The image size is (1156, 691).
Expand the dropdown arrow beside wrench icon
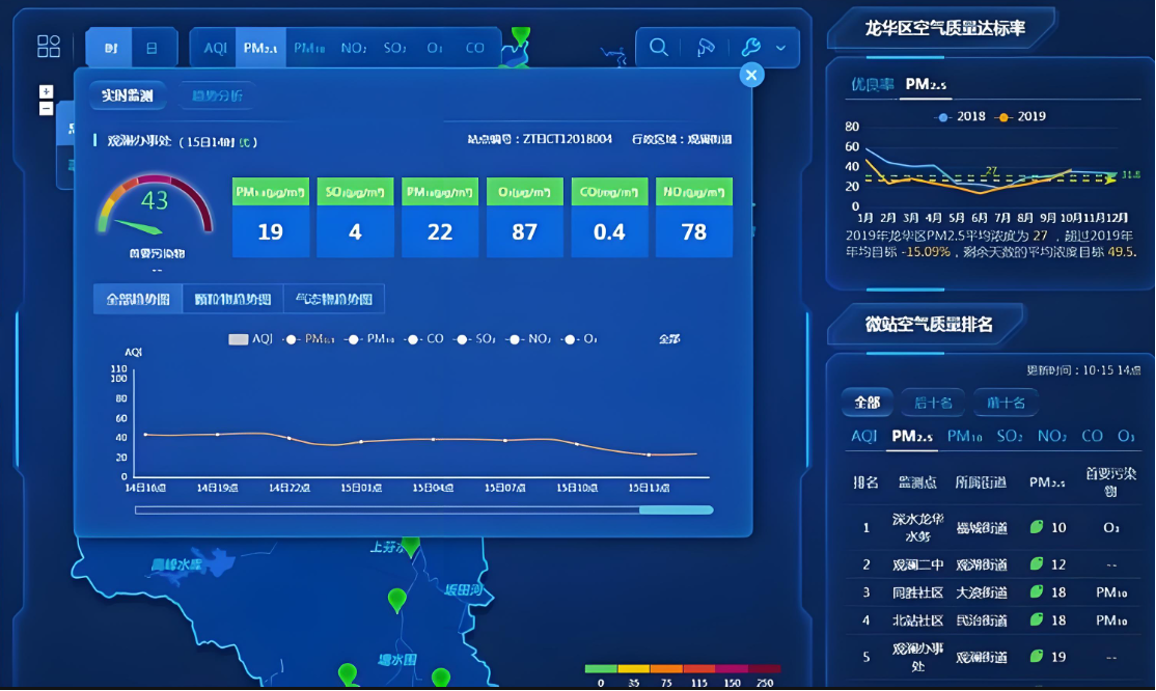coord(781,48)
